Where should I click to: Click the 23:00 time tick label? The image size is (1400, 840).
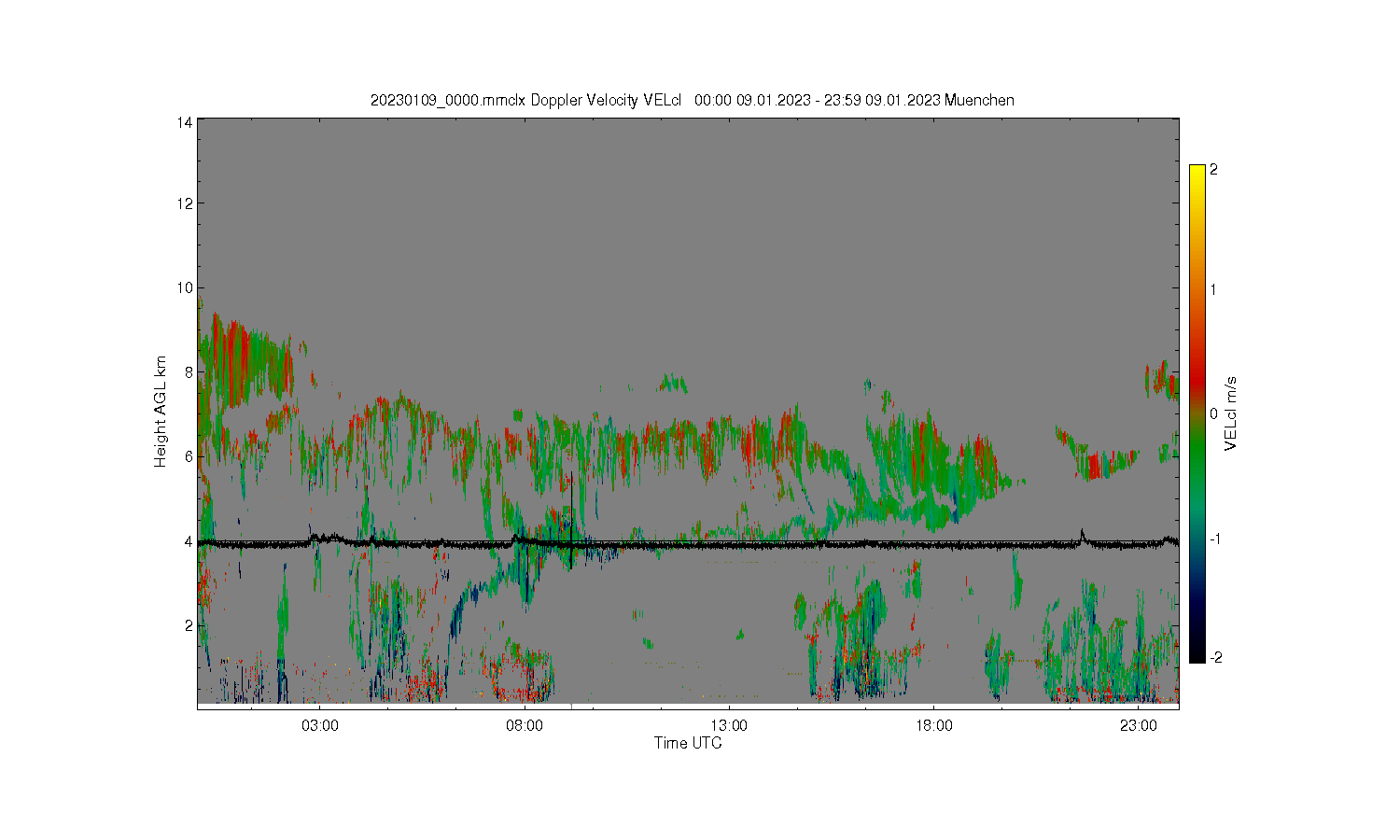click(x=1139, y=725)
